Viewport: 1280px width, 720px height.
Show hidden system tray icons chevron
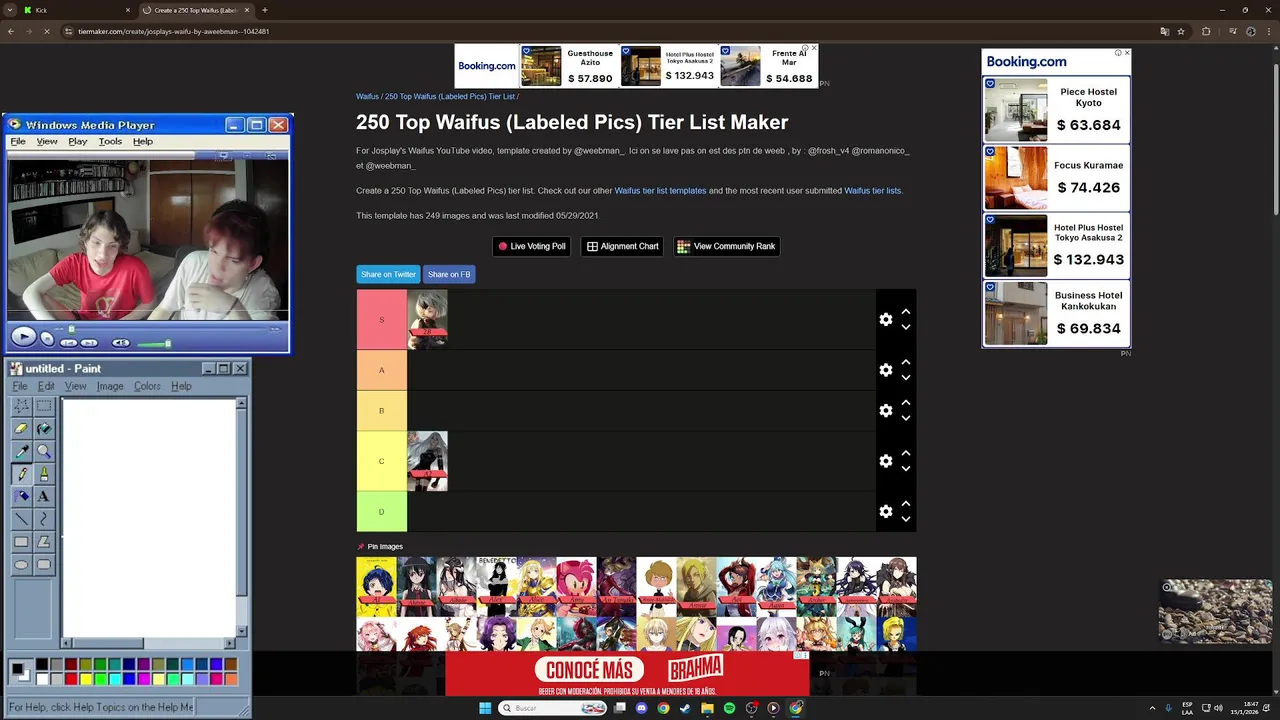point(1152,708)
